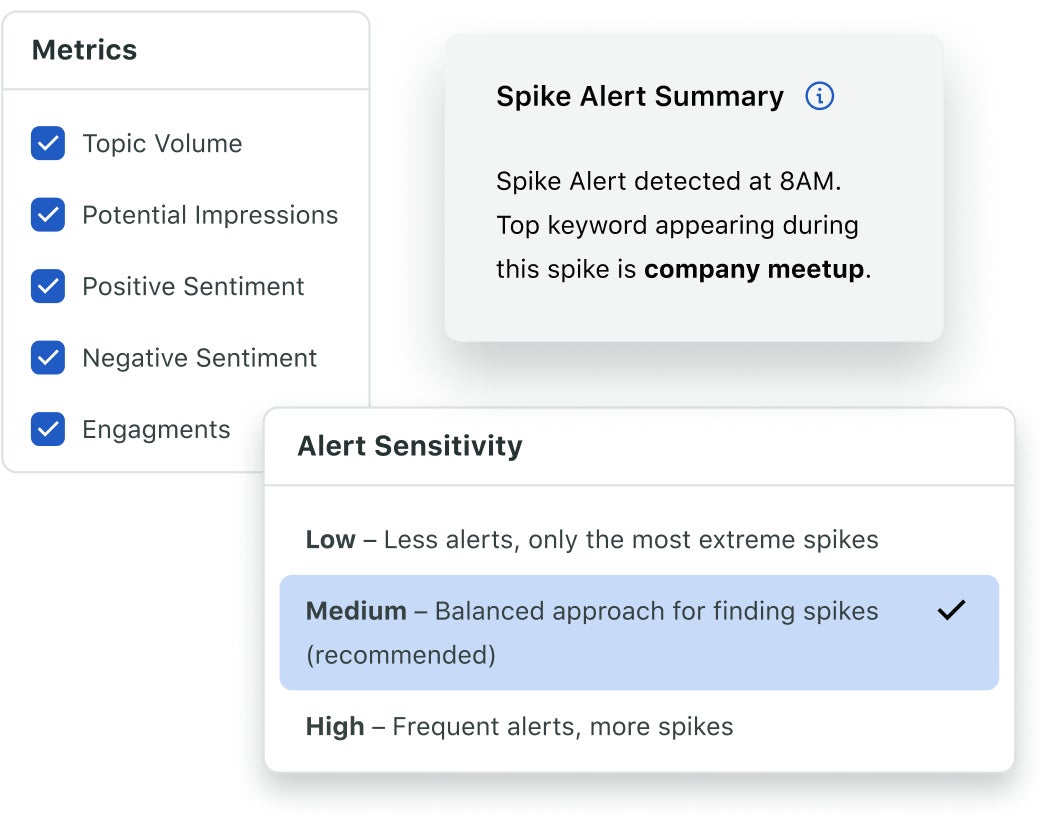This screenshot has width=1048, height=821.
Task: Click the checkmark next to Medium sensitivity
Action: (953, 611)
